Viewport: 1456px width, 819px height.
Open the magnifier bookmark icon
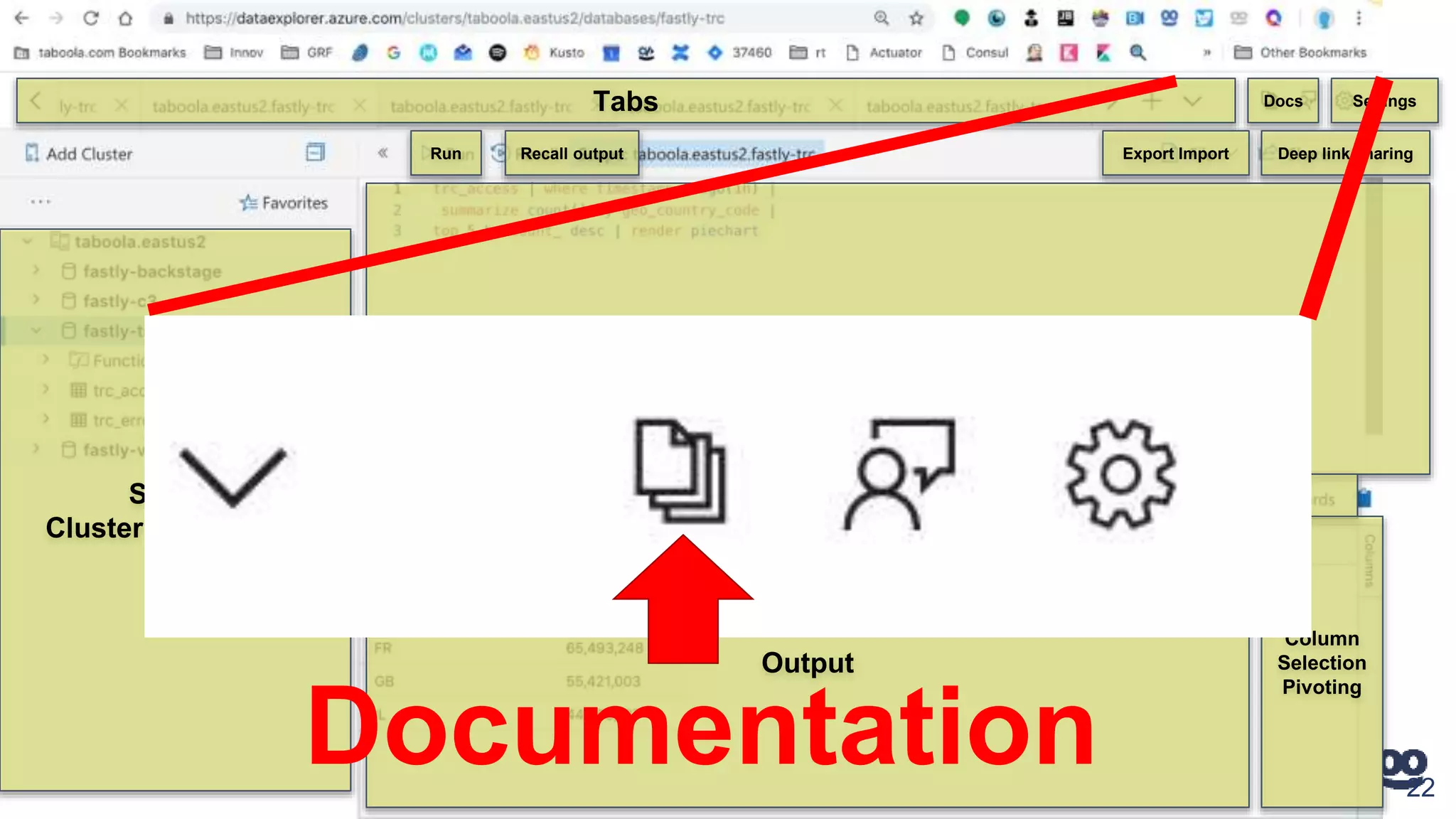[1137, 53]
